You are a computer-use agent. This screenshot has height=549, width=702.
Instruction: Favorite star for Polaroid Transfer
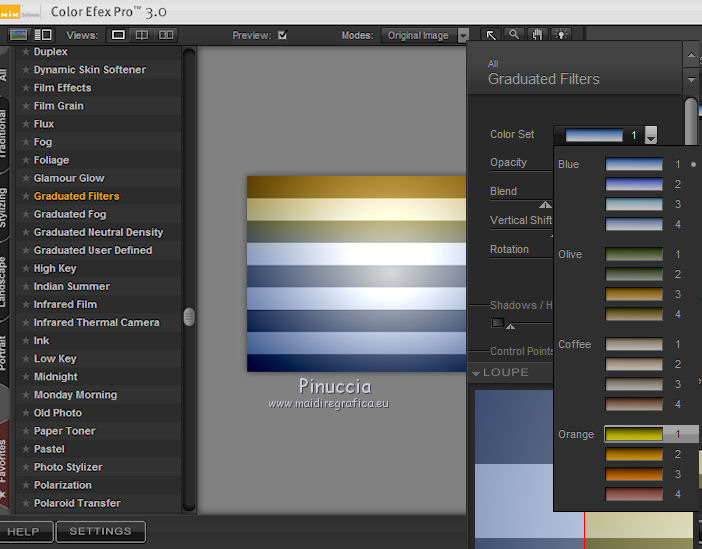pyautogui.click(x=26, y=503)
